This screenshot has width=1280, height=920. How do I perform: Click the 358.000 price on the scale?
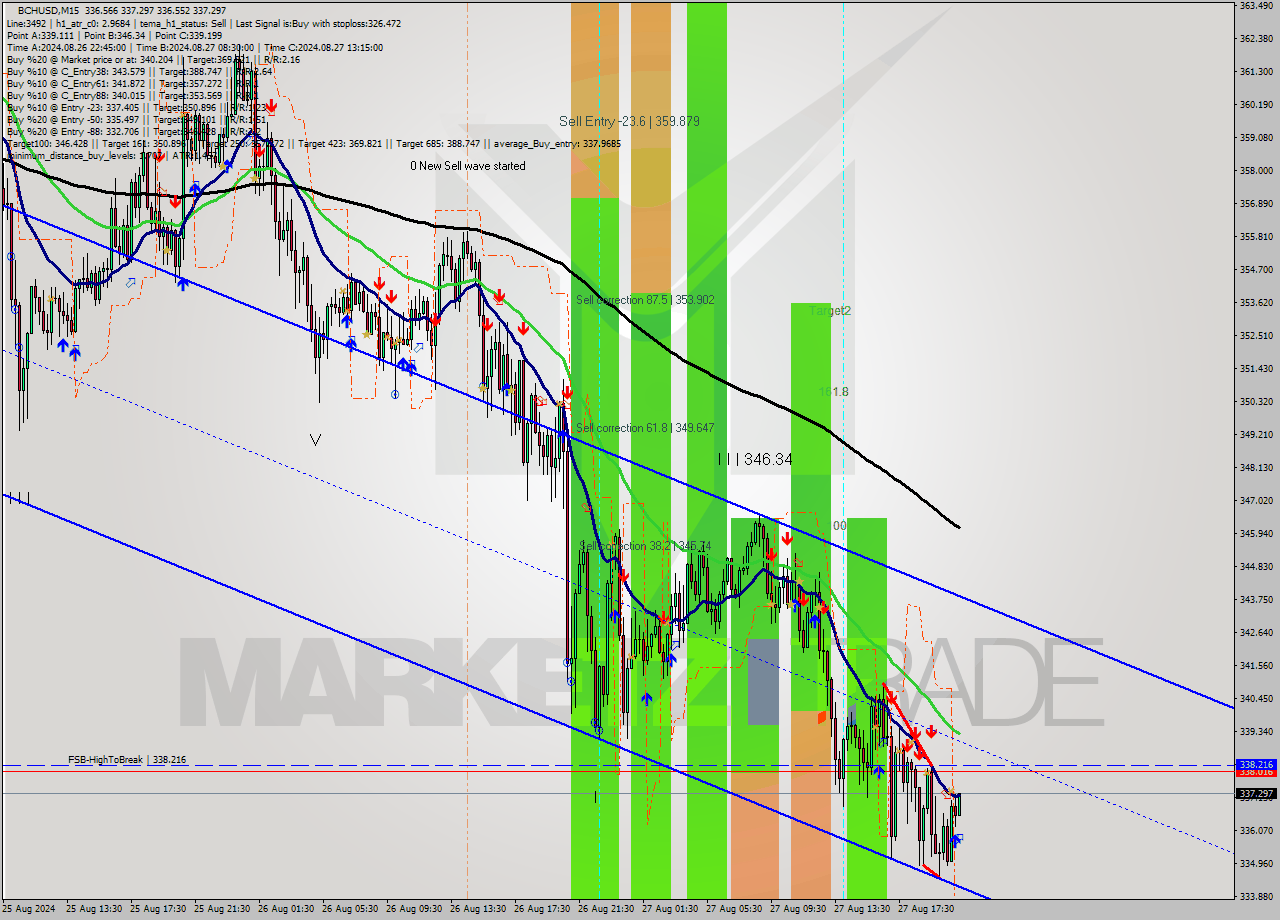[1256, 170]
